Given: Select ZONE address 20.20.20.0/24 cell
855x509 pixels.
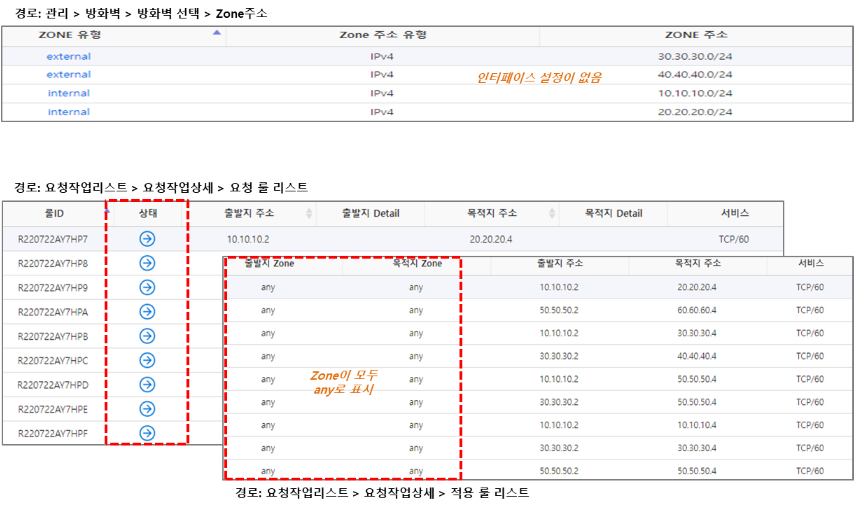Looking at the screenshot, I should 695,111.
